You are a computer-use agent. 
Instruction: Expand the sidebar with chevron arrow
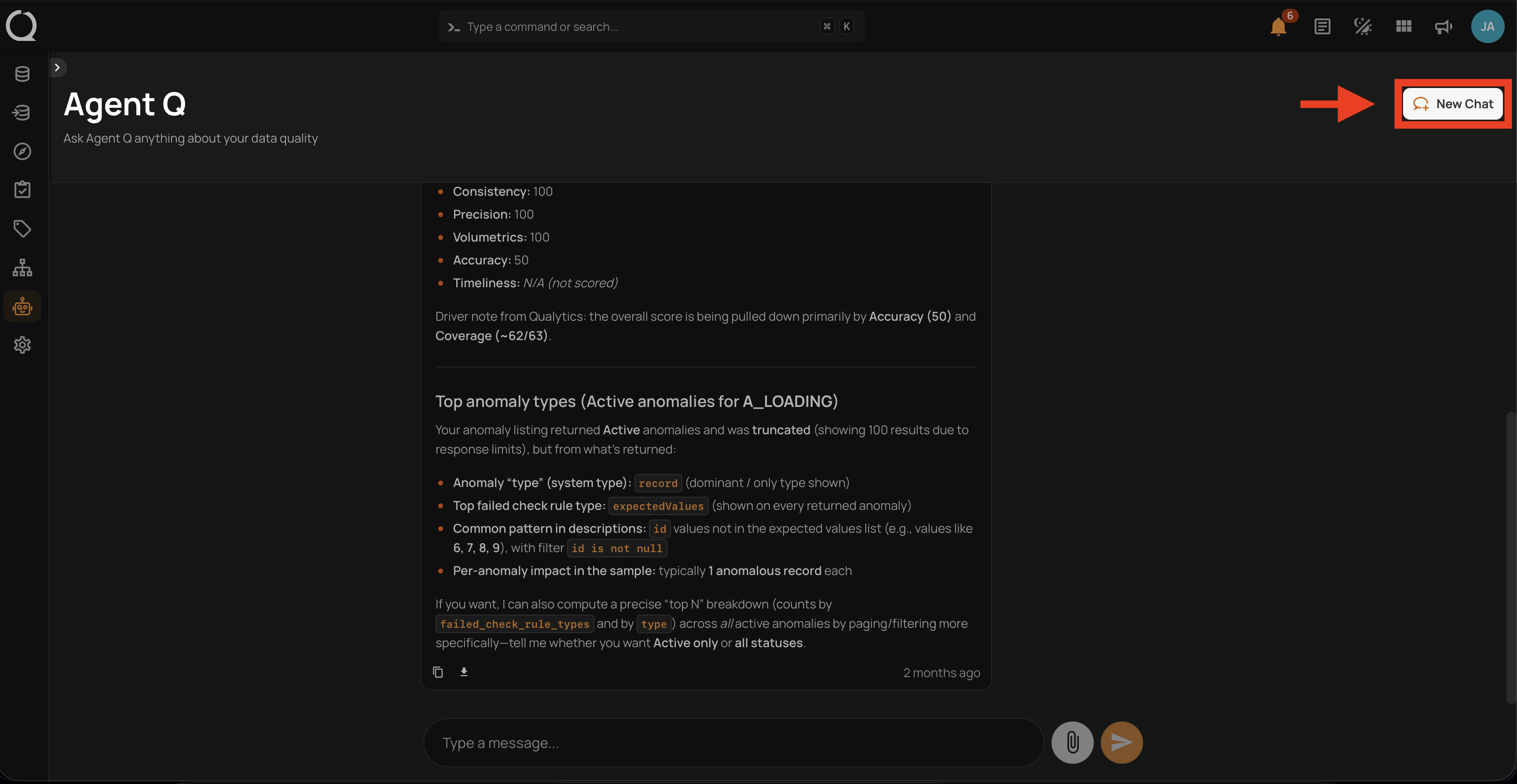(57, 68)
